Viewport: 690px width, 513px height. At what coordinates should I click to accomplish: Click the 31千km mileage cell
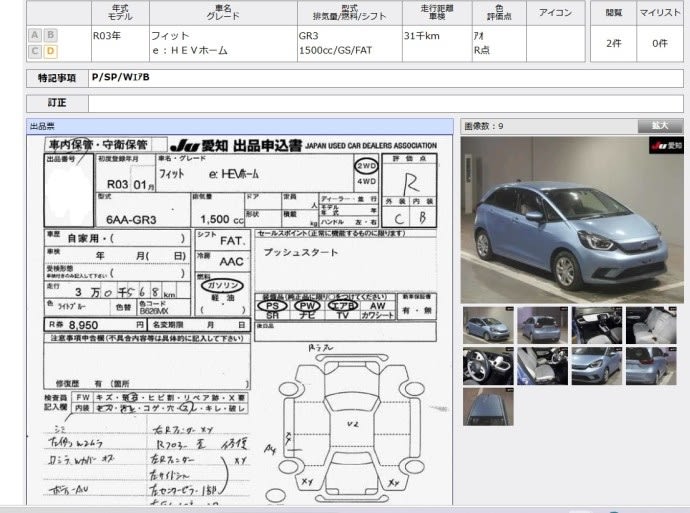coord(437,43)
